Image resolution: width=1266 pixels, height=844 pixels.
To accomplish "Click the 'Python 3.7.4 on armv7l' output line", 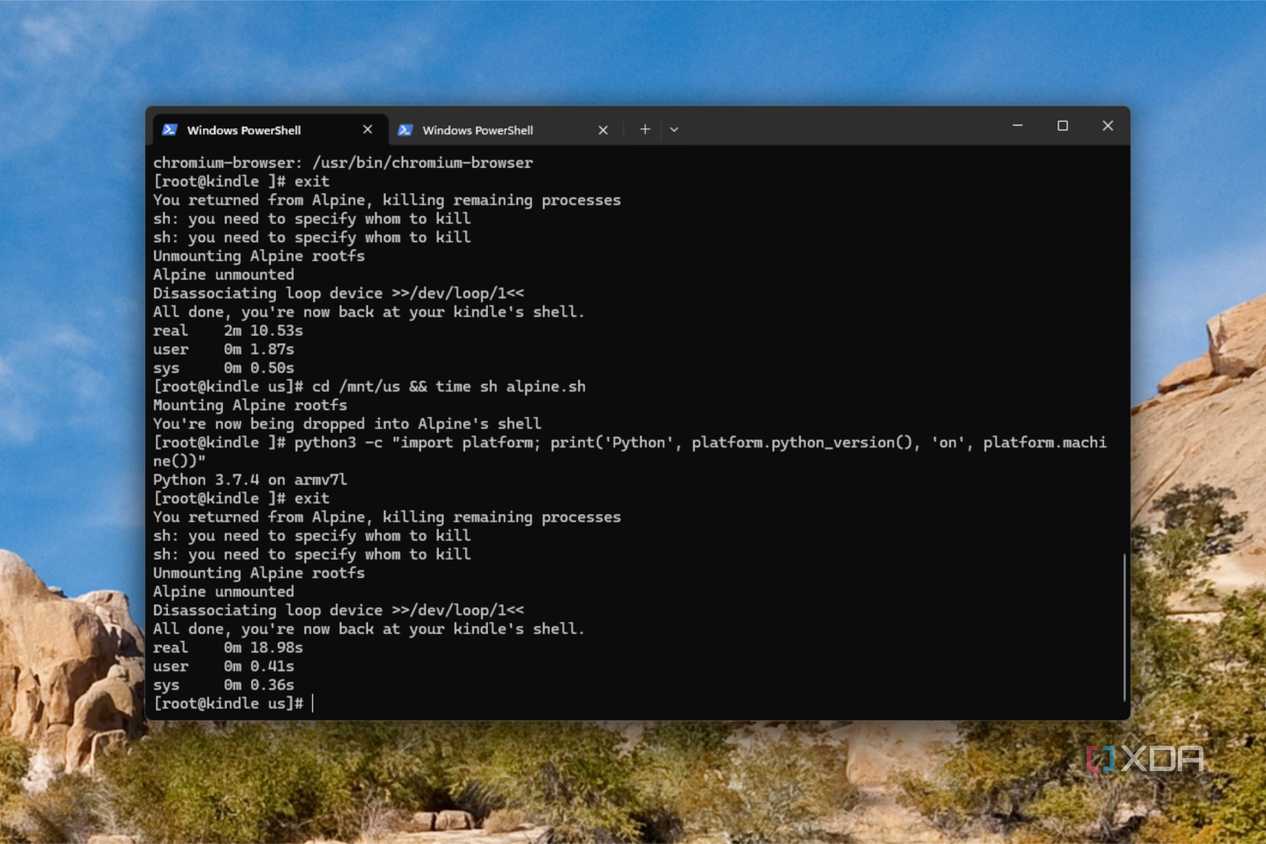I will pyautogui.click(x=250, y=480).
